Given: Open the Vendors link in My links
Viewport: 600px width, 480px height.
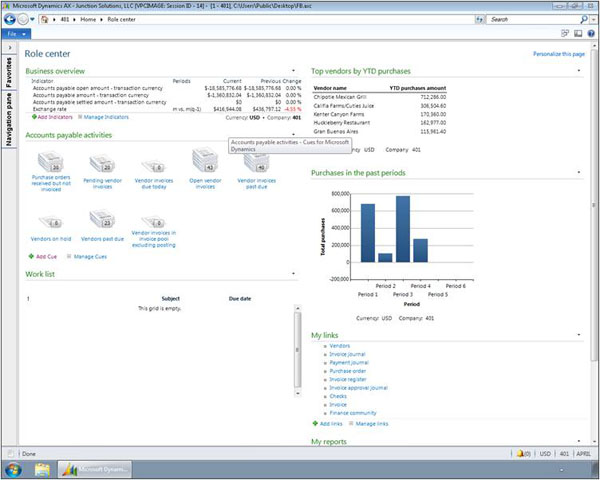Looking at the screenshot, I should point(340,346).
